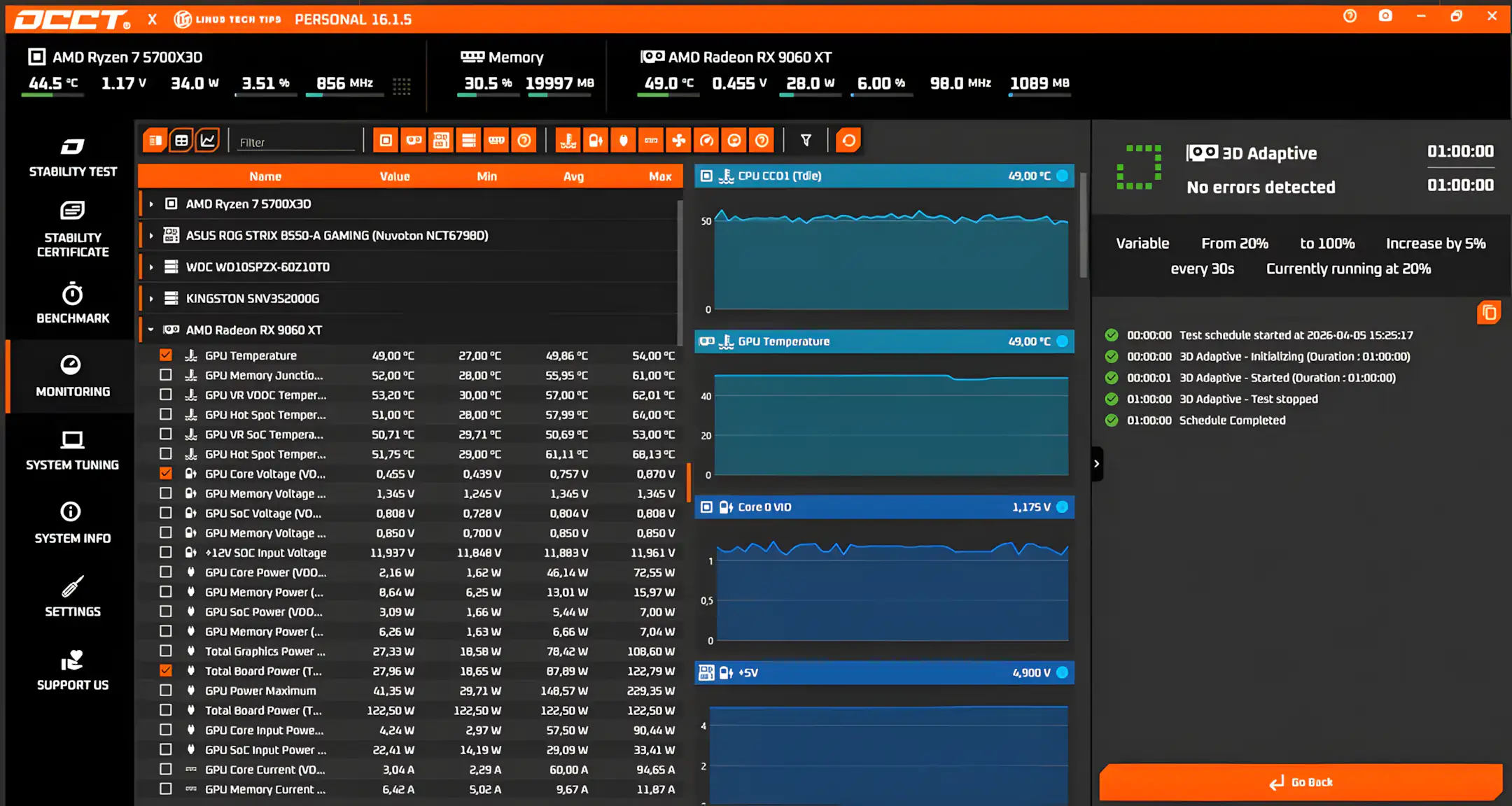1512x806 pixels.
Task: Click the help icon in title bar
Action: click(x=1350, y=16)
